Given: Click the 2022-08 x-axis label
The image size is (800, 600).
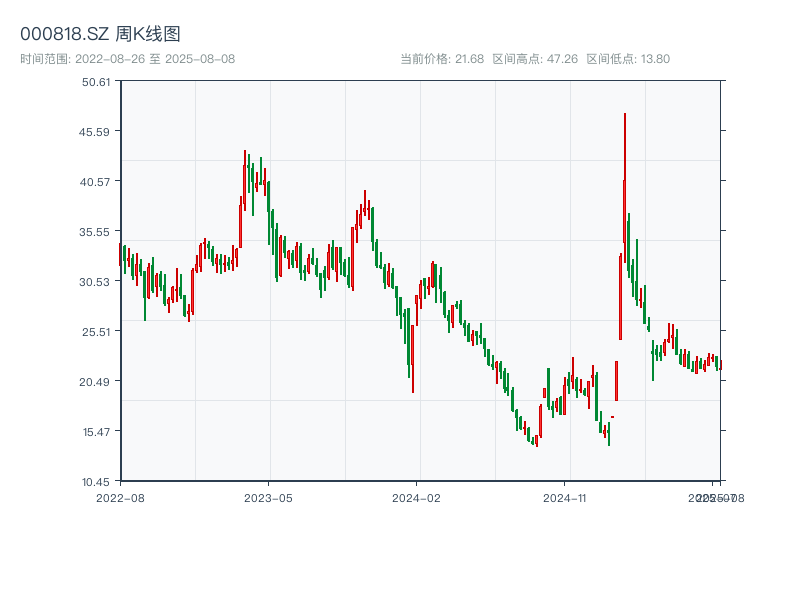Looking at the screenshot, I should (120, 498).
